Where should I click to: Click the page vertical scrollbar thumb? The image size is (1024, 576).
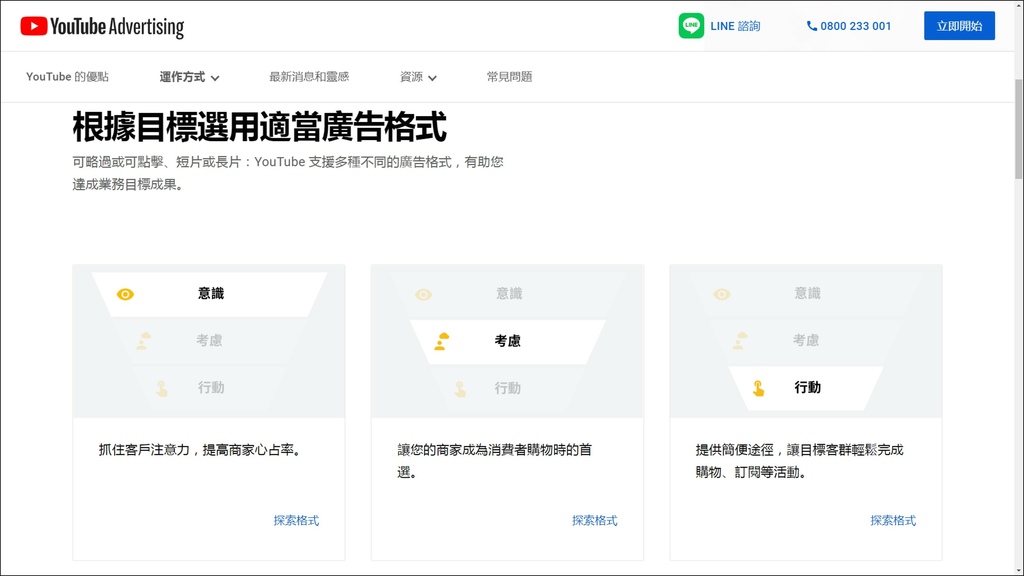[x=1019, y=129]
